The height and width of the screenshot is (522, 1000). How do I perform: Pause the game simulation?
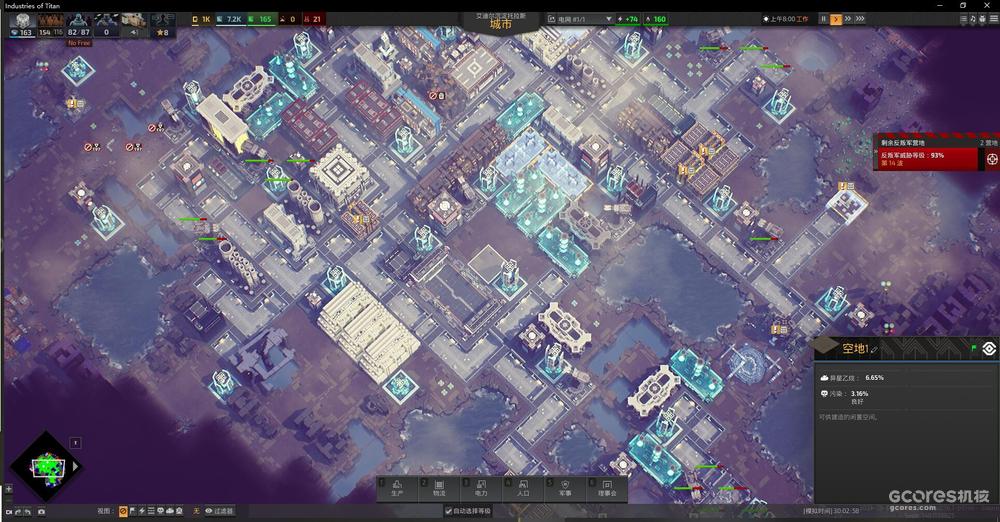tap(823, 19)
